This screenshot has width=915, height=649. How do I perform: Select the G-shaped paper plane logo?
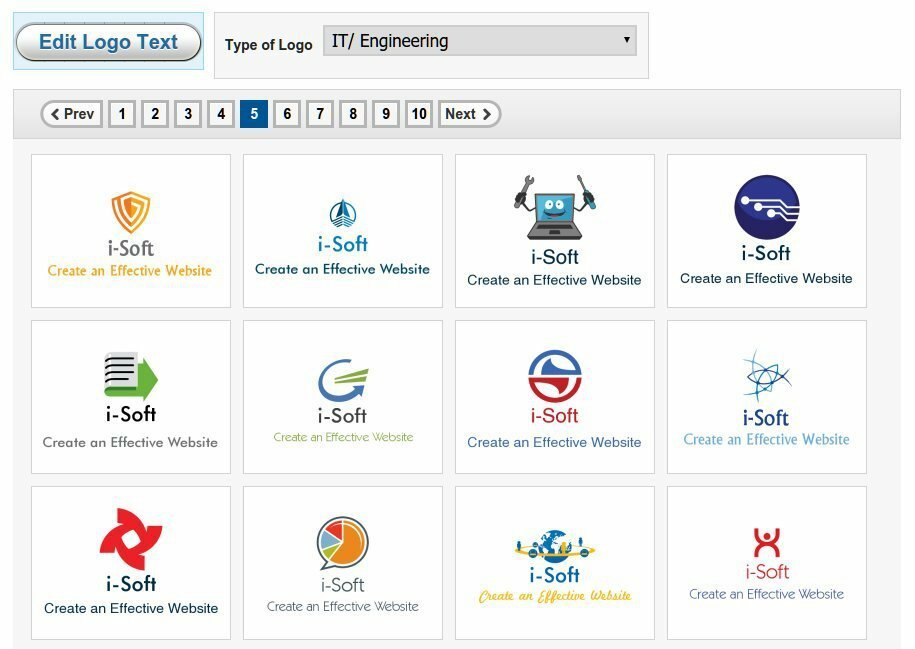(x=342, y=378)
